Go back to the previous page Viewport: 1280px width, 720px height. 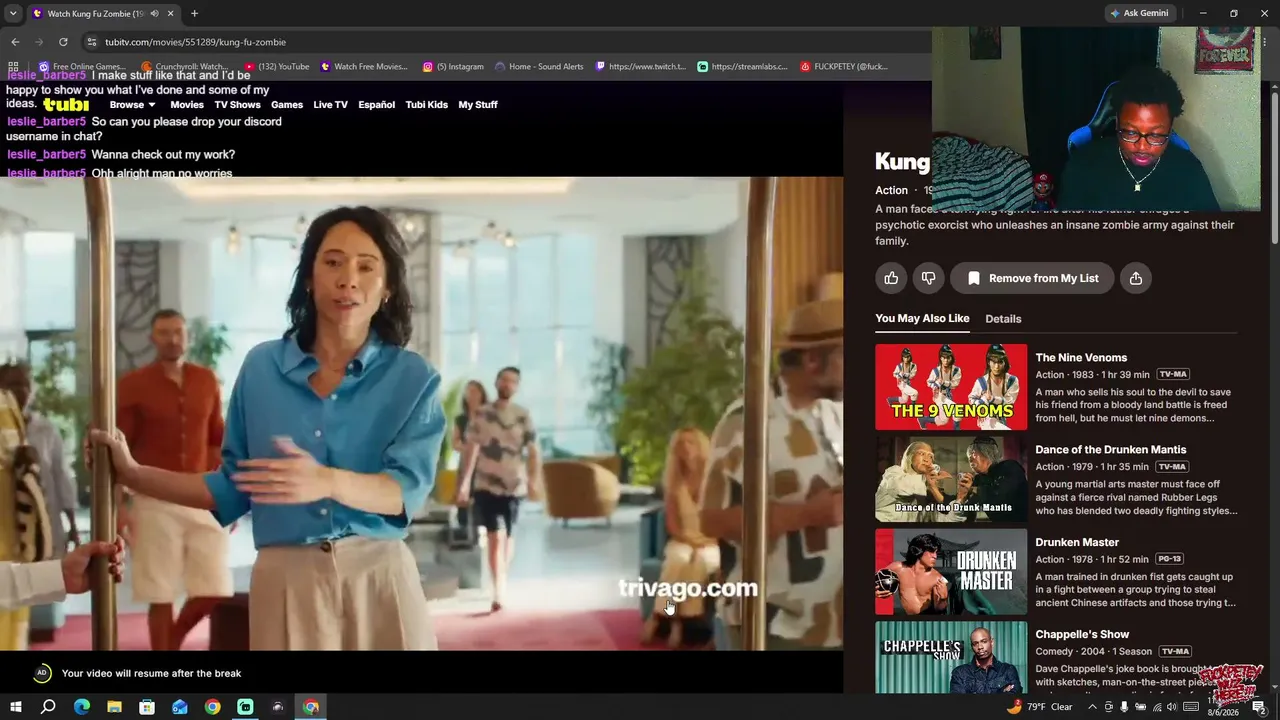click(x=15, y=42)
